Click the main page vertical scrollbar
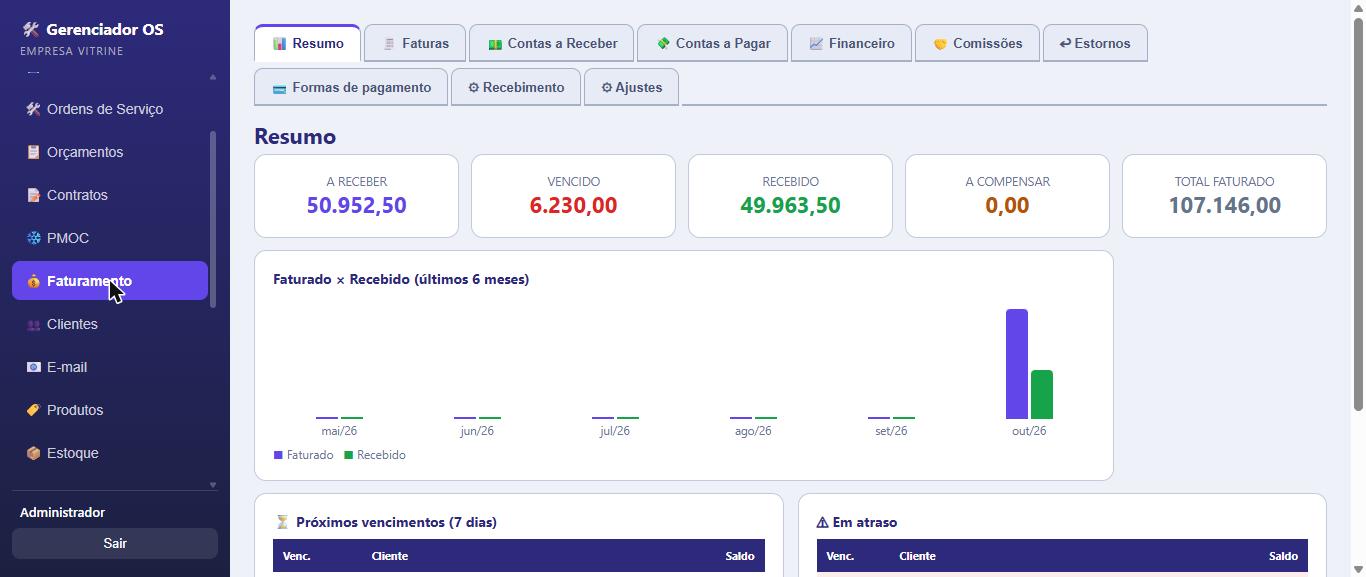The height and width of the screenshot is (577, 1366). [1358, 212]
